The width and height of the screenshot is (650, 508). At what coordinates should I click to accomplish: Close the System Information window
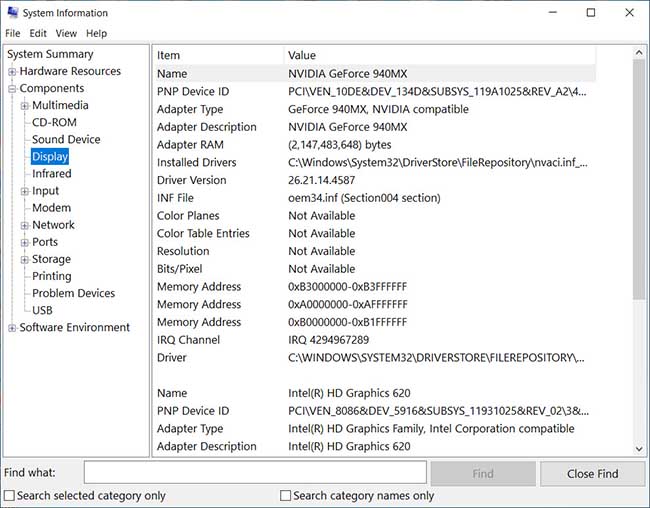(629, 12)
